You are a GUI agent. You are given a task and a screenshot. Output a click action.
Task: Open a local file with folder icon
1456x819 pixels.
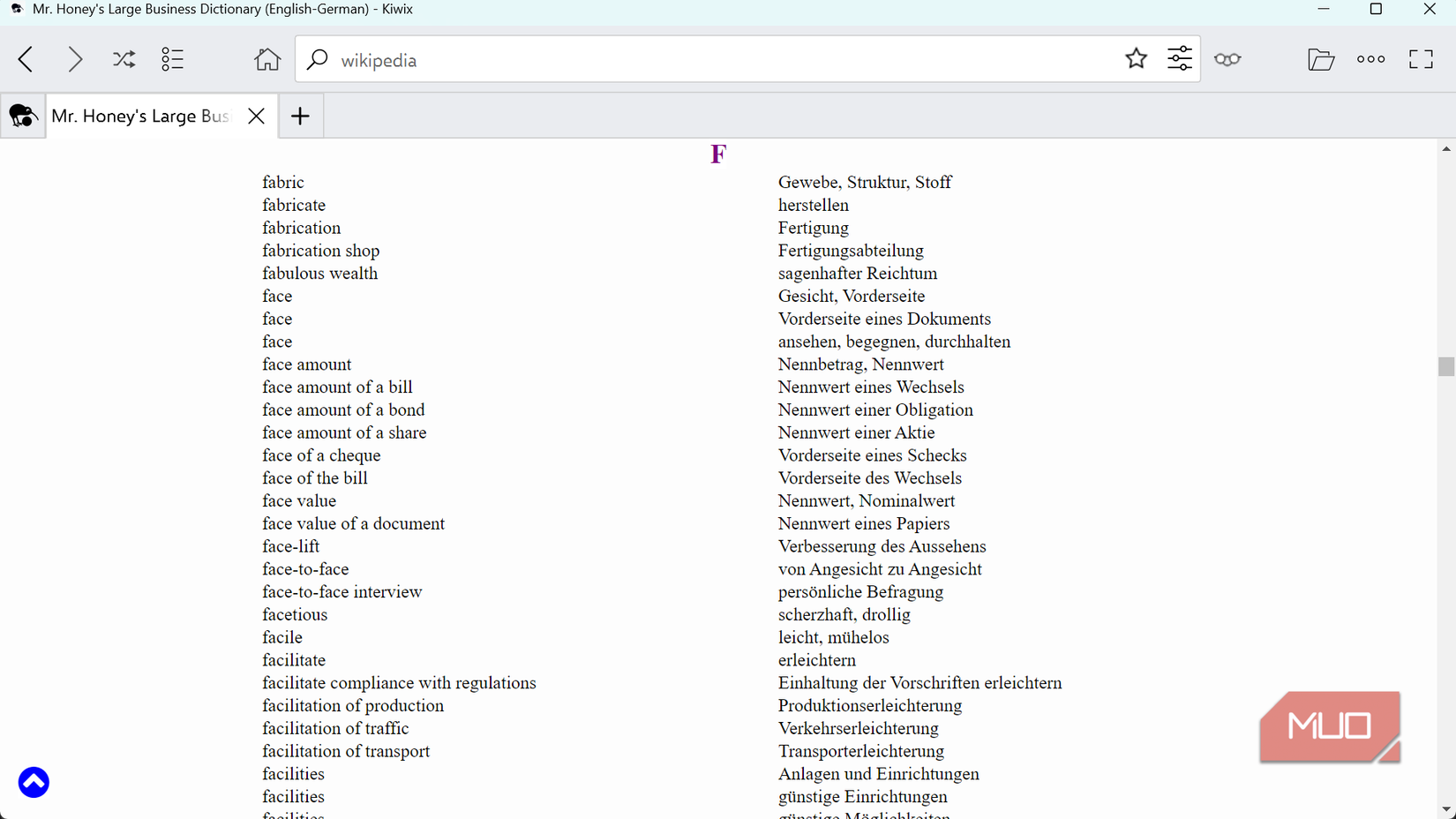1321,59
